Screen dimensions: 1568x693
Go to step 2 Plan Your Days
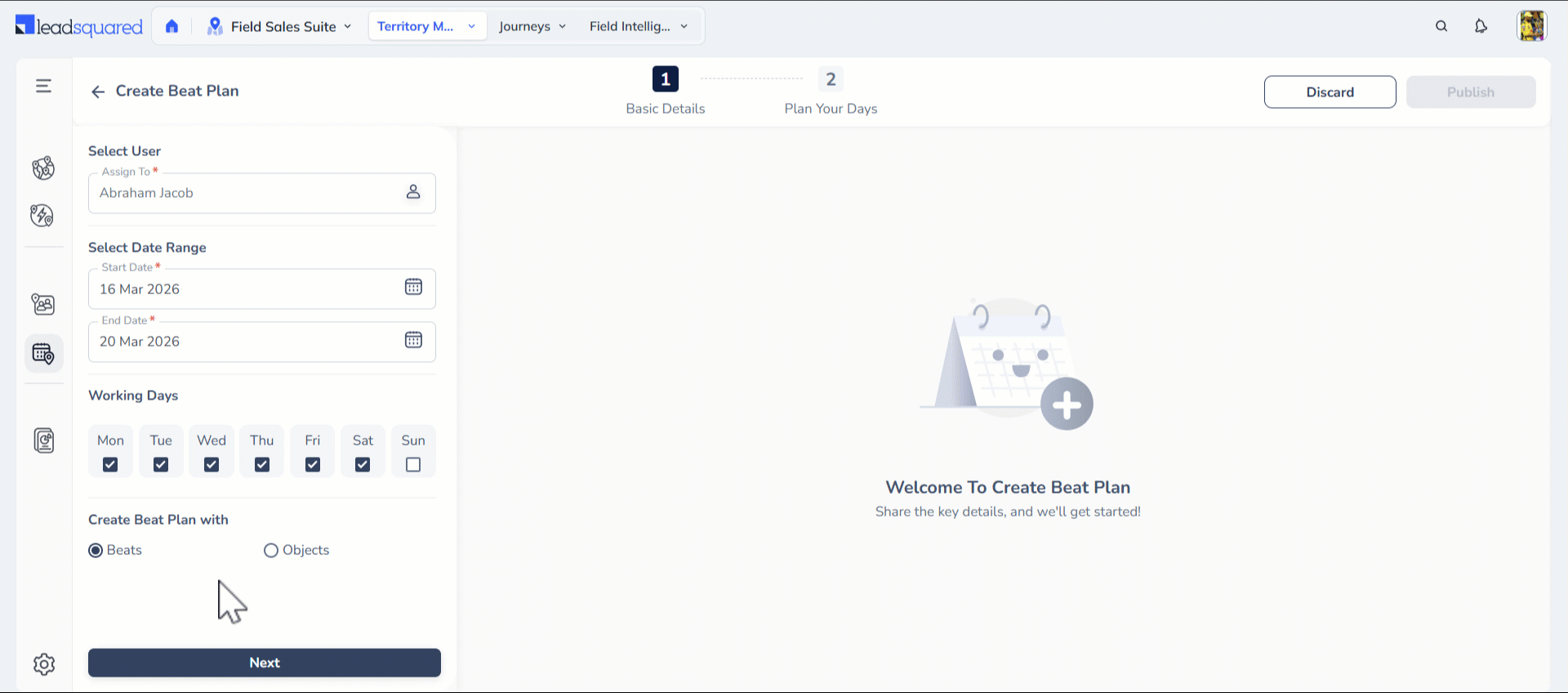831,92
